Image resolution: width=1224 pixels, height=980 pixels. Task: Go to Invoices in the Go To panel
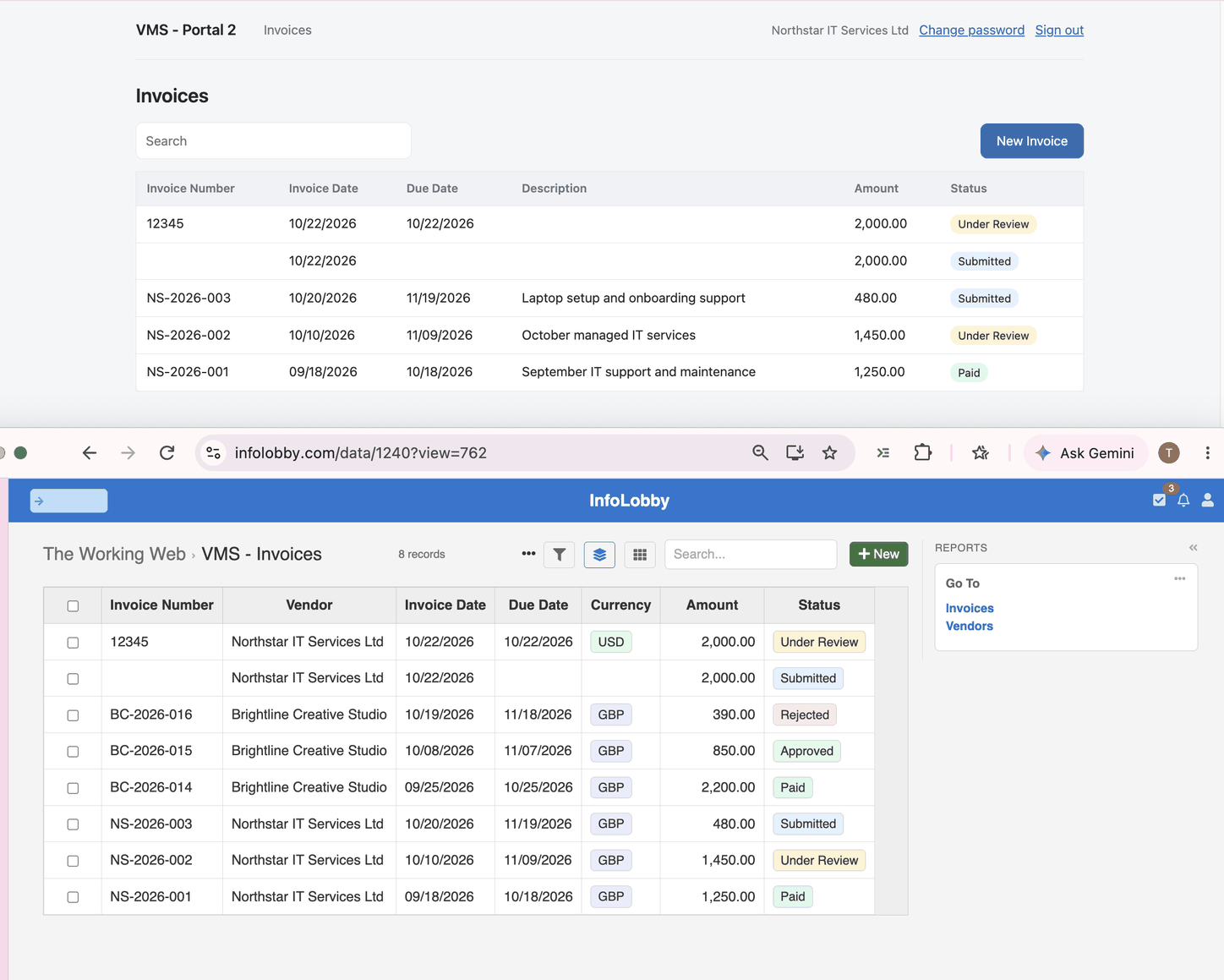tap(970, 608)
